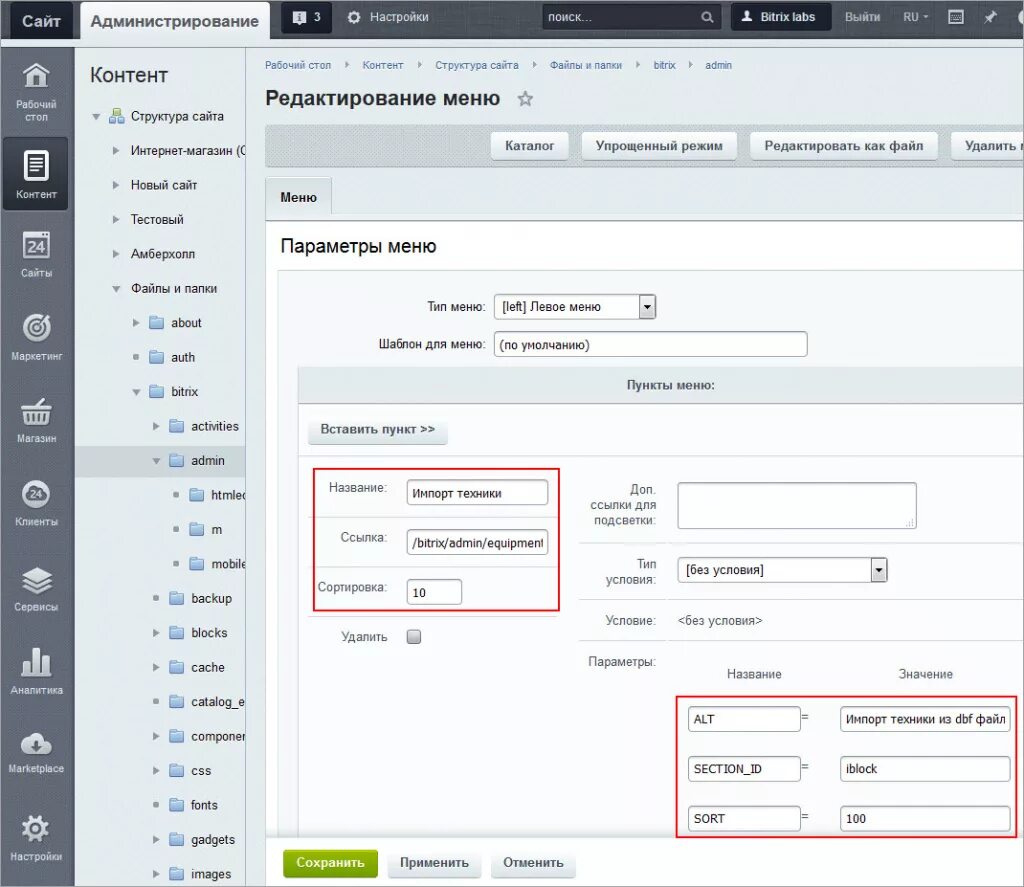Add page to favorites with star icon

tap(525, 99)
